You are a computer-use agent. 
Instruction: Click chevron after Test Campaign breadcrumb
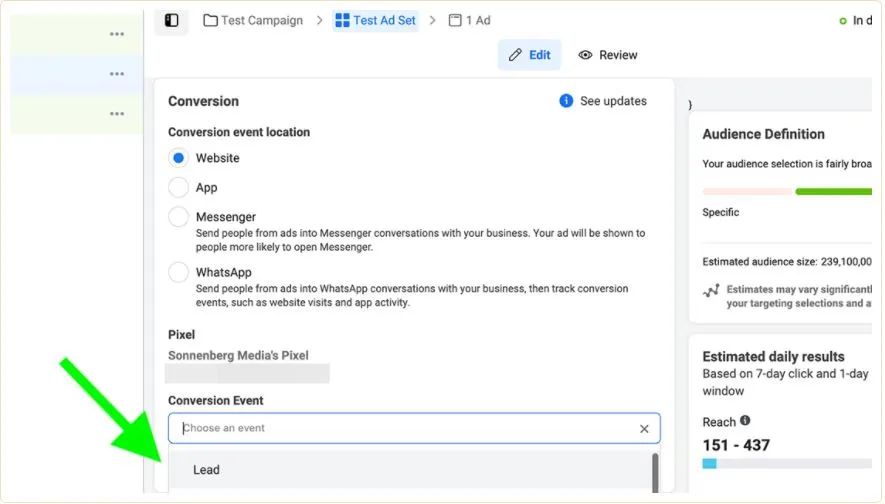click(319, 21)
